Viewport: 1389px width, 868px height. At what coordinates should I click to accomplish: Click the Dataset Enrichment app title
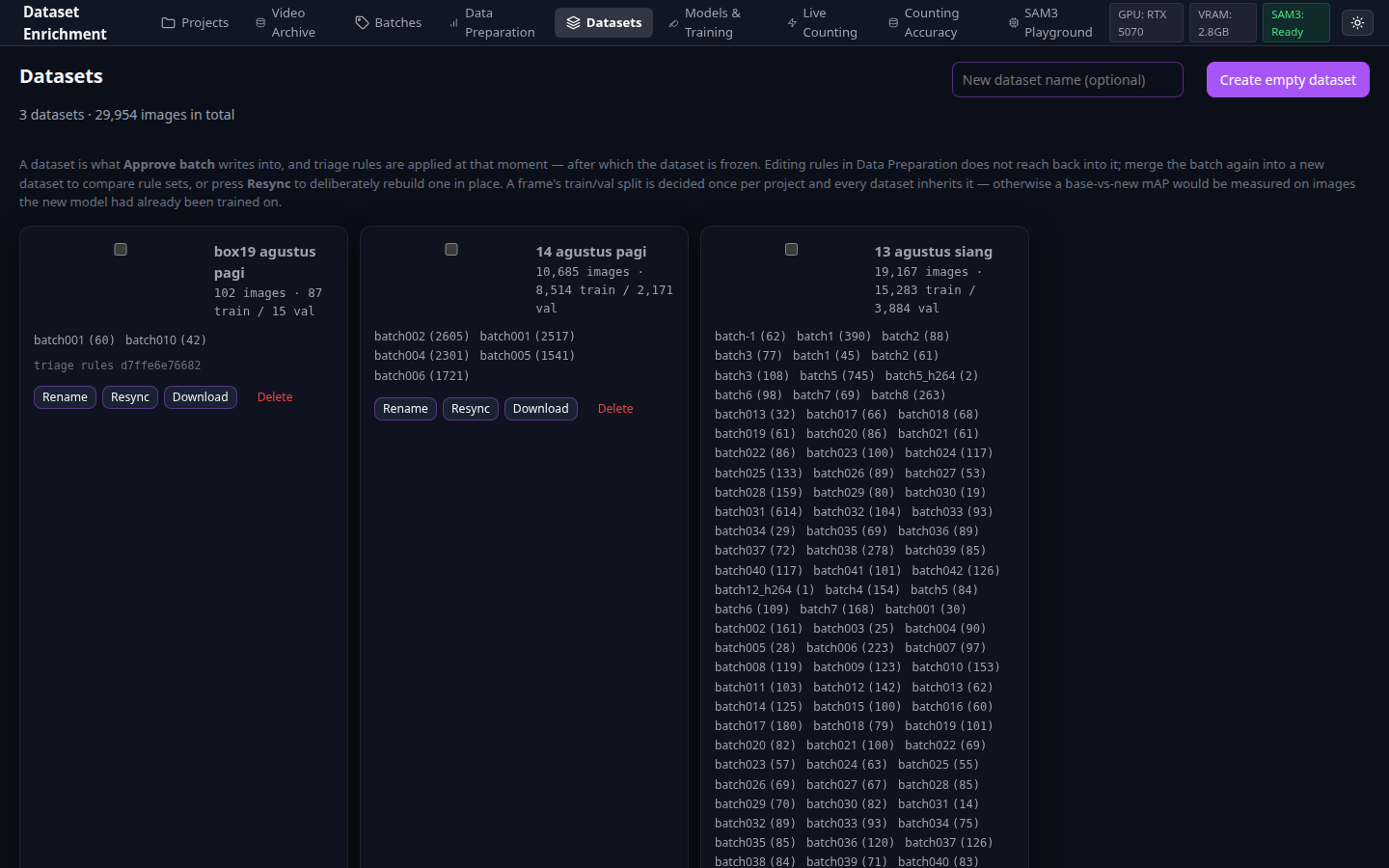(x=65, y=22)
